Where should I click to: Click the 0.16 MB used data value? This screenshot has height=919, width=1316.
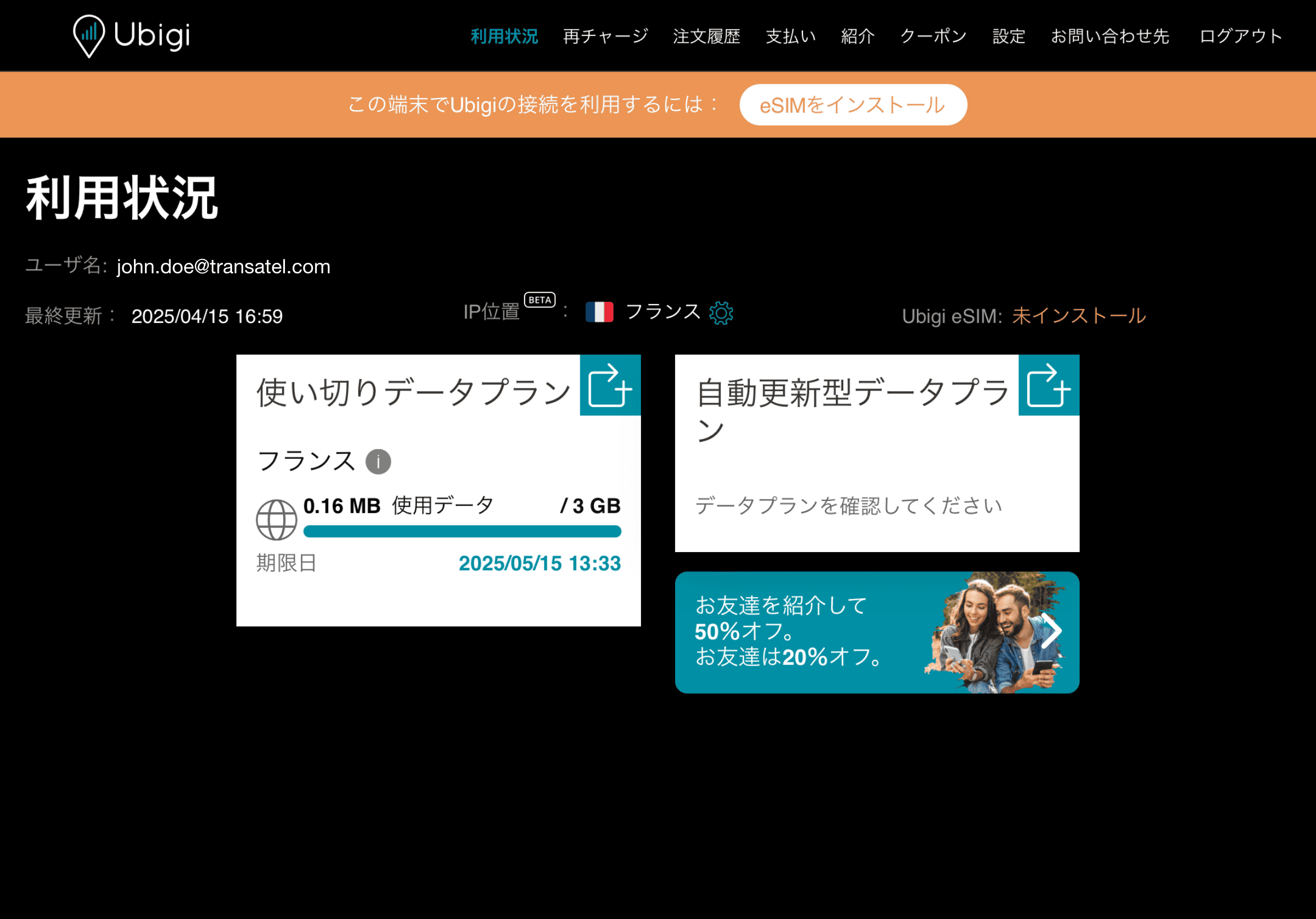click(x=342, y=506)
